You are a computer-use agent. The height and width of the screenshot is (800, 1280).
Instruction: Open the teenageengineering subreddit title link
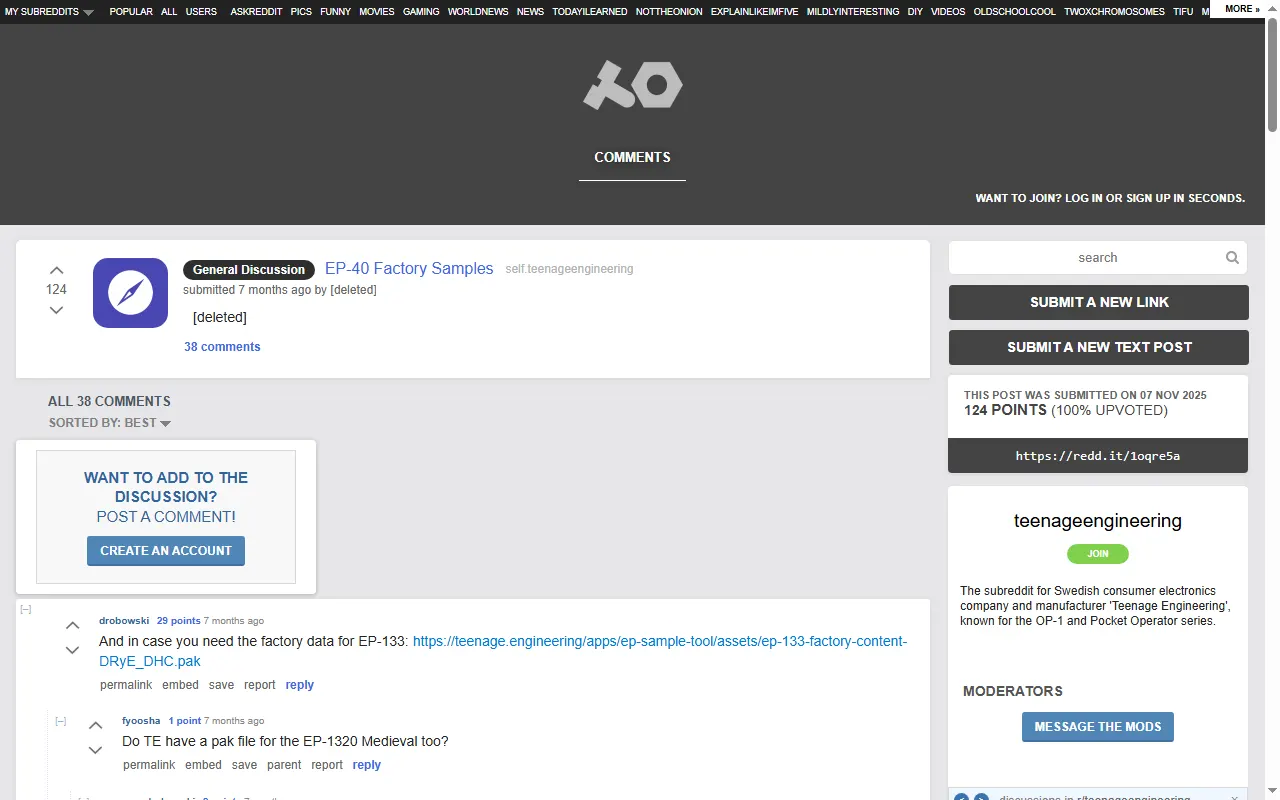tap(1098, 521)
